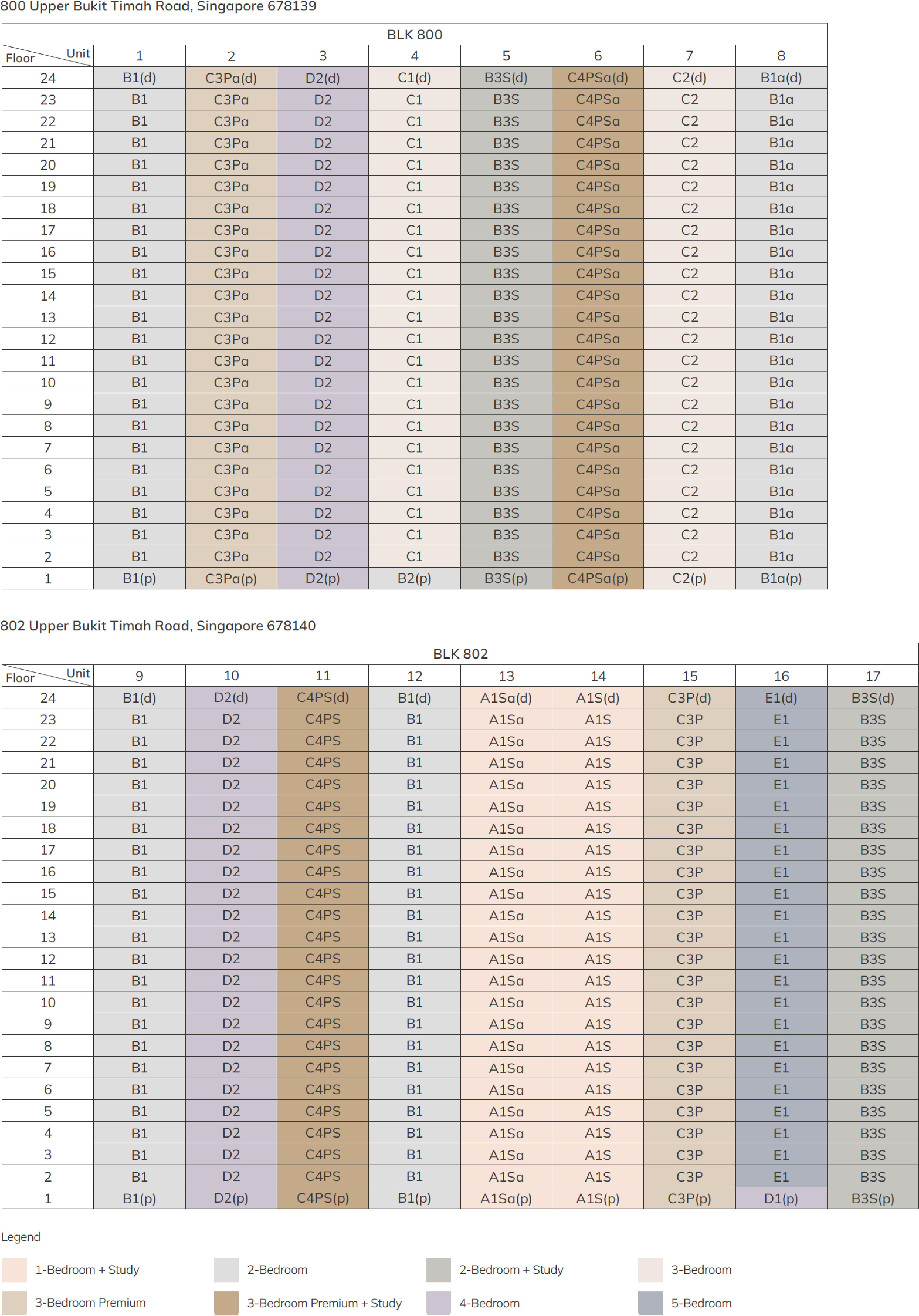Click unit column header 11 in BLK 802

pyautogui.click(x=323, y=676)
